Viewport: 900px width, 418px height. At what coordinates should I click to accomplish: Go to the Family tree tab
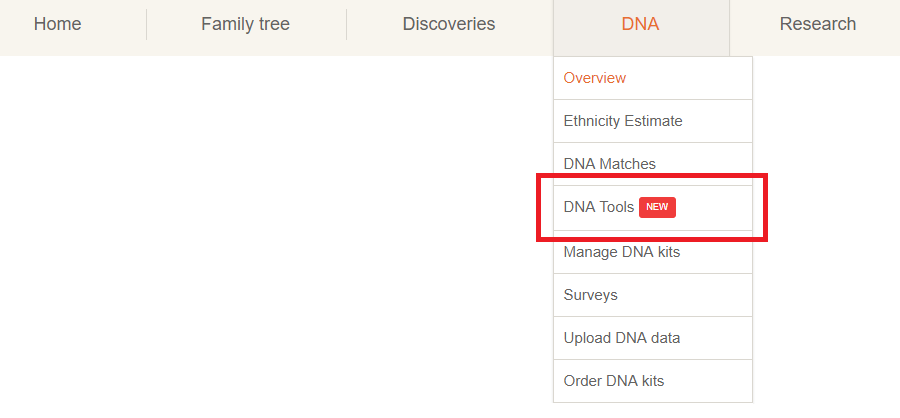click(x=246, y=24)
